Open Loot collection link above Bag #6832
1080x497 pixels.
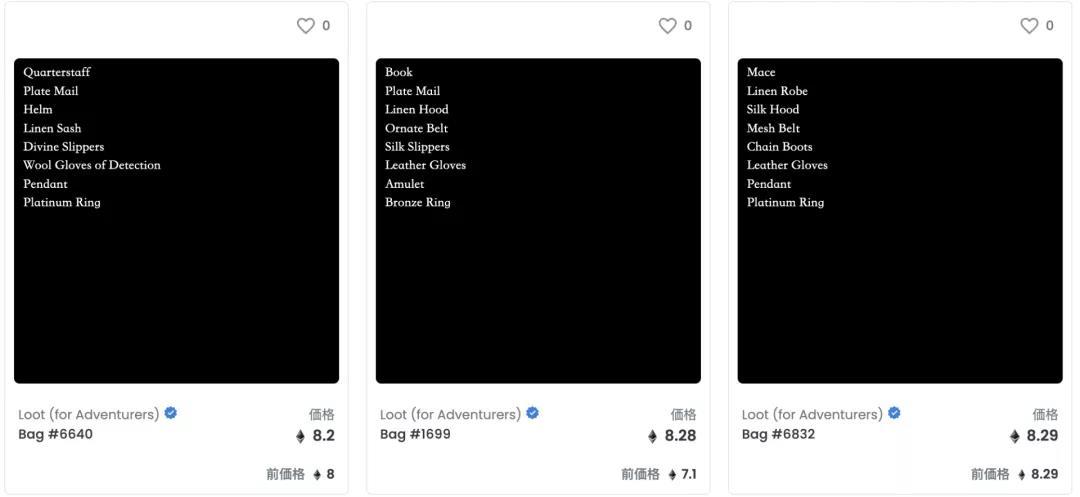pyautogui.click(x=812, y=414)
